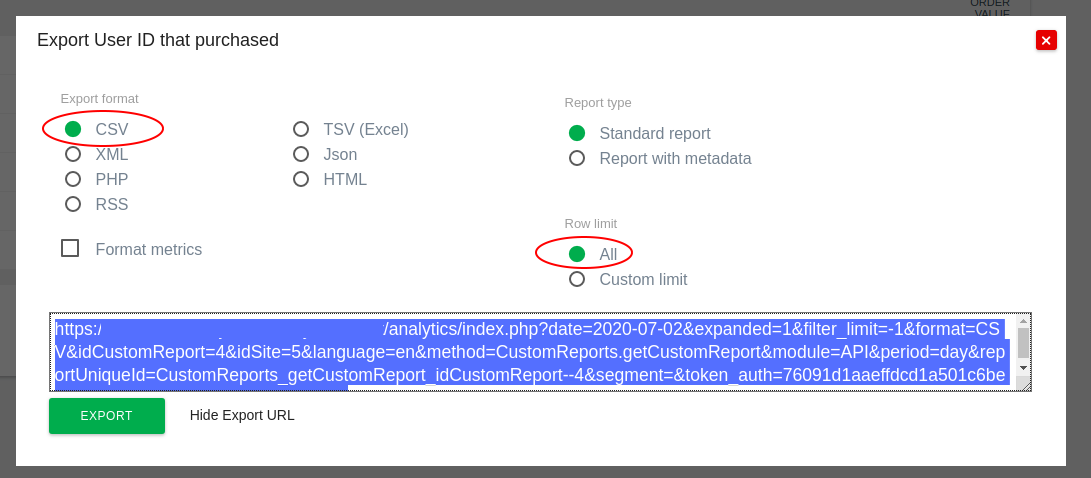Image resolution: width=1091 pixels, height=478 pixels.
Task: Click inside the export URL text area
Action: point(530,352)
